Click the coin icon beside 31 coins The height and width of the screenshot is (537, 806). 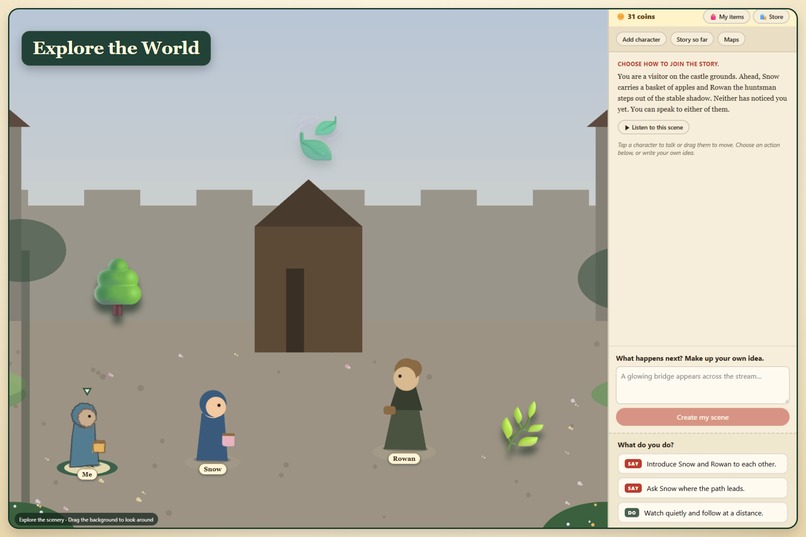(x=620, y=16)
